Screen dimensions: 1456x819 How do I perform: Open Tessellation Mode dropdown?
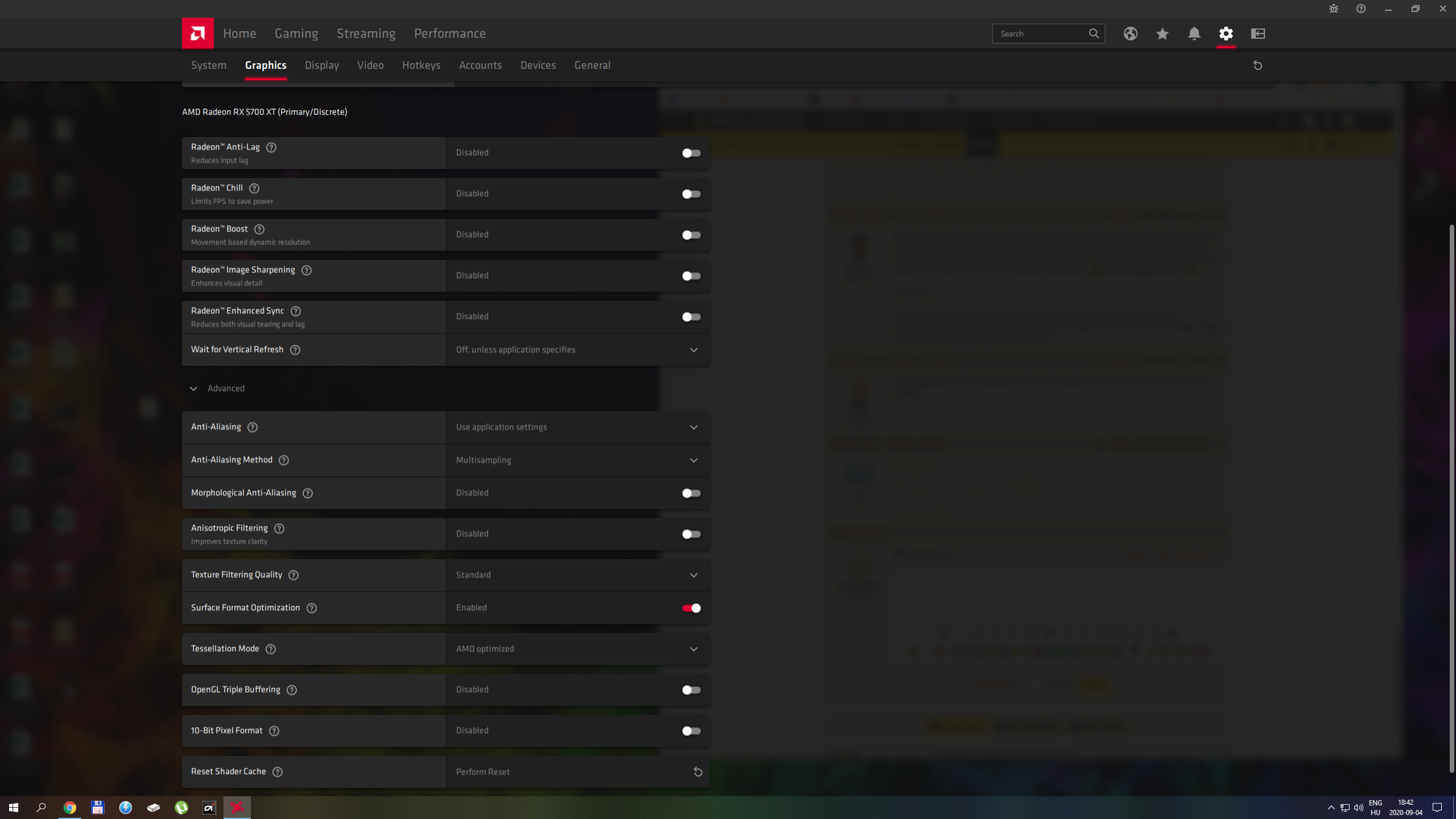click(x=578, y=649)
